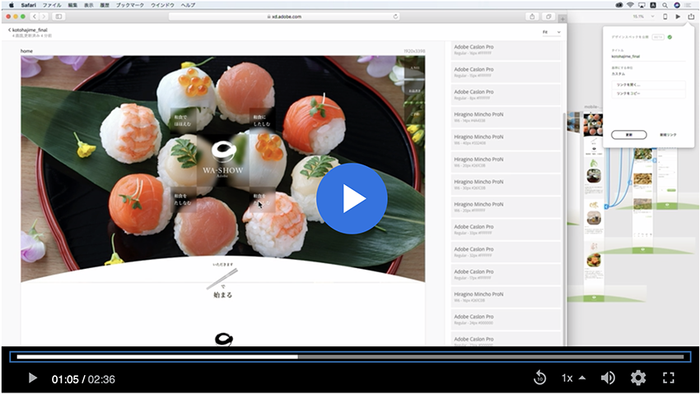Open the 編集 menu
The image size is (700, 394).
click(73, 5)
